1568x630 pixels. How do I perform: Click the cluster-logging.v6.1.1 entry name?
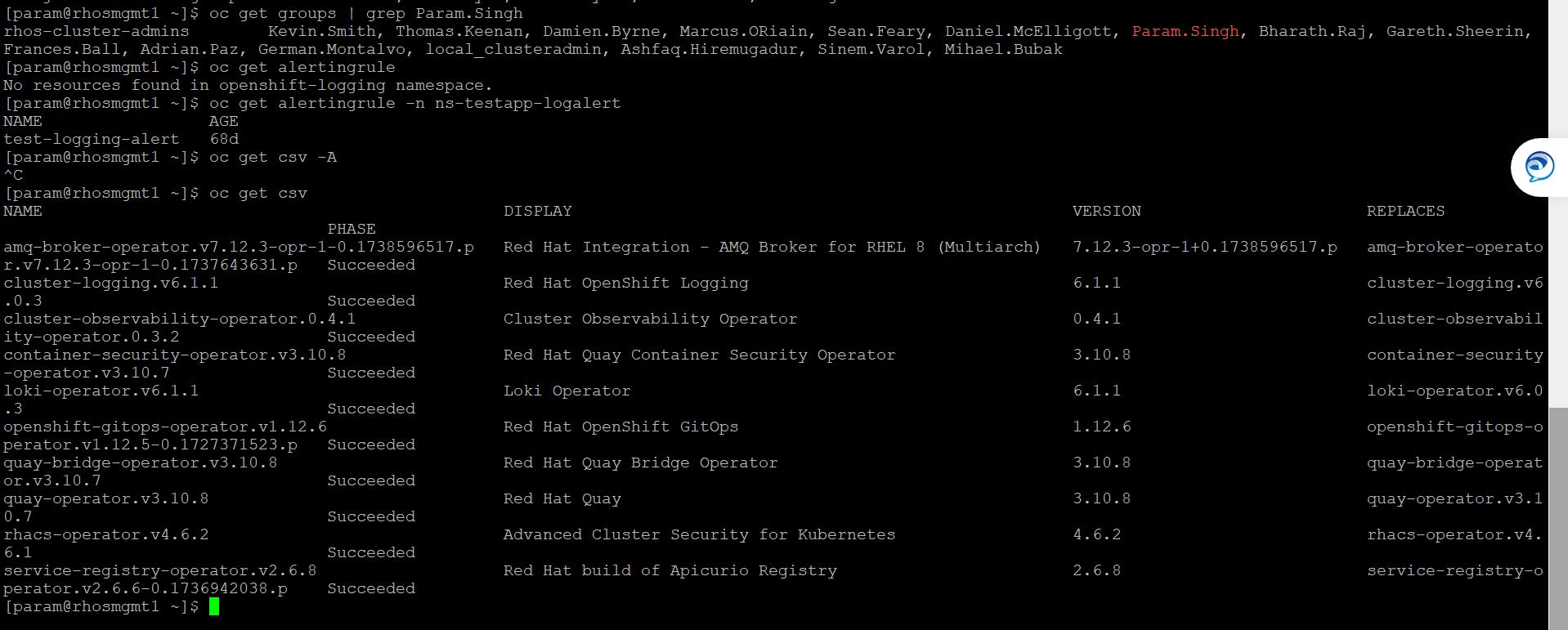(110, 283)
